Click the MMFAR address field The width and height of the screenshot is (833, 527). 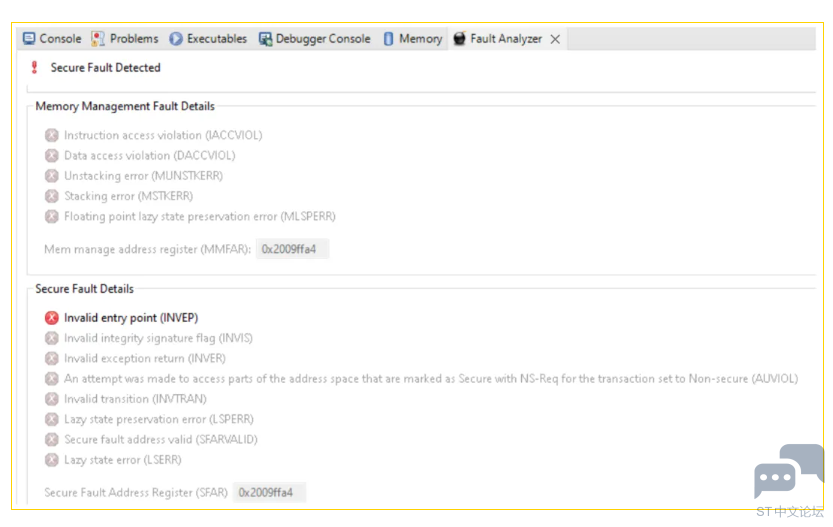(x=292, y=249)
